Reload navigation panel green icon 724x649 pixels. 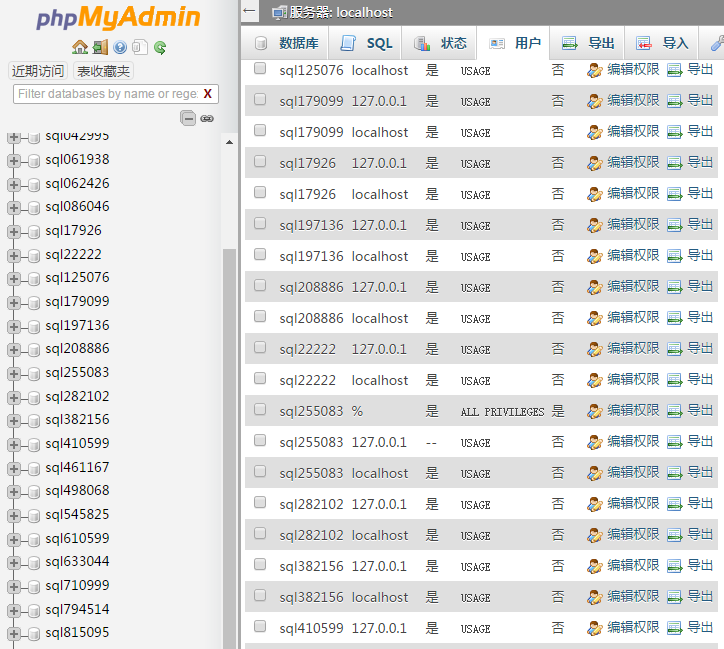160,47
